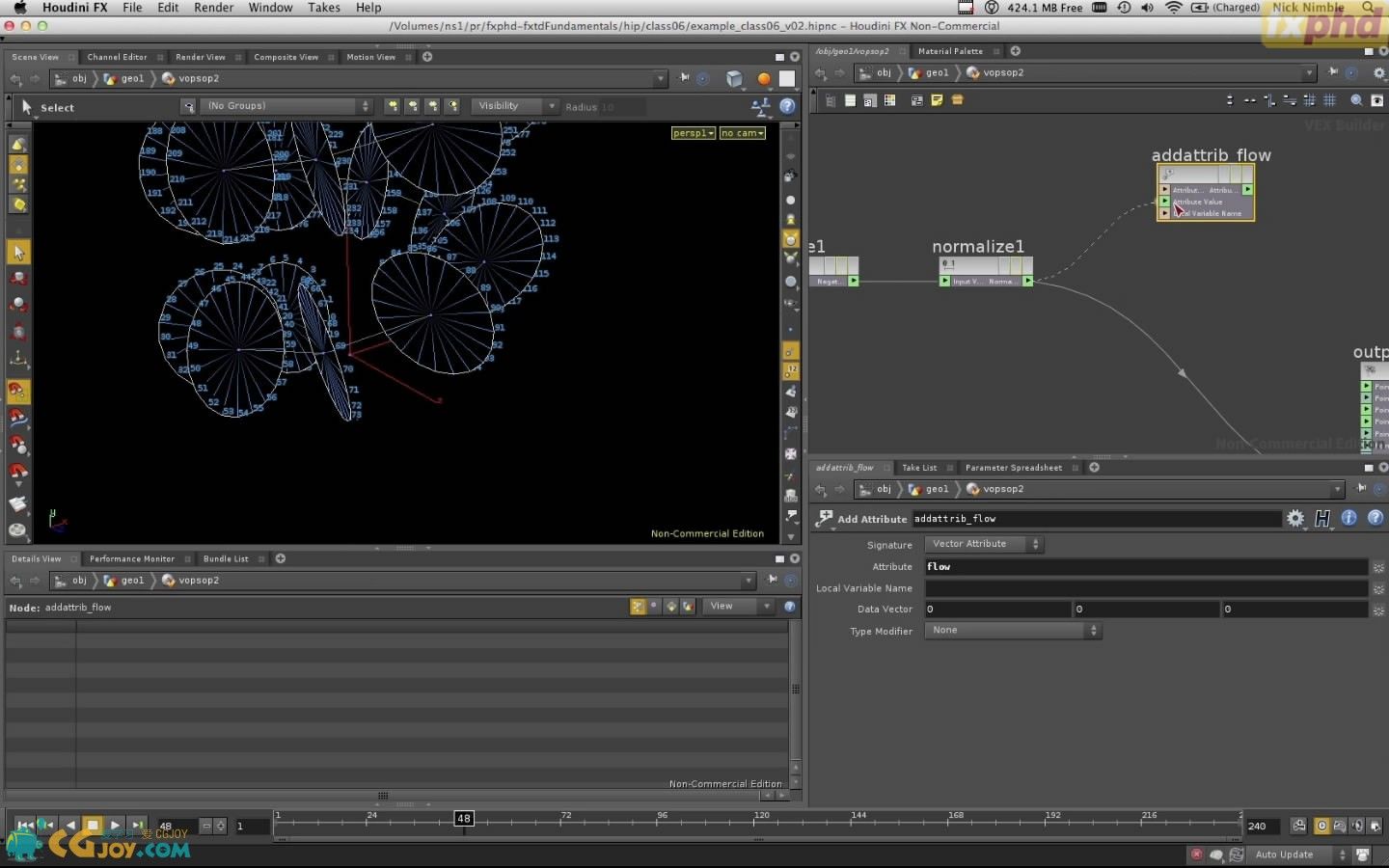Viewport: 1389px width, 868px height.
Task: Expand the Scene View path history dropdown
Action: tap(661, 79)
